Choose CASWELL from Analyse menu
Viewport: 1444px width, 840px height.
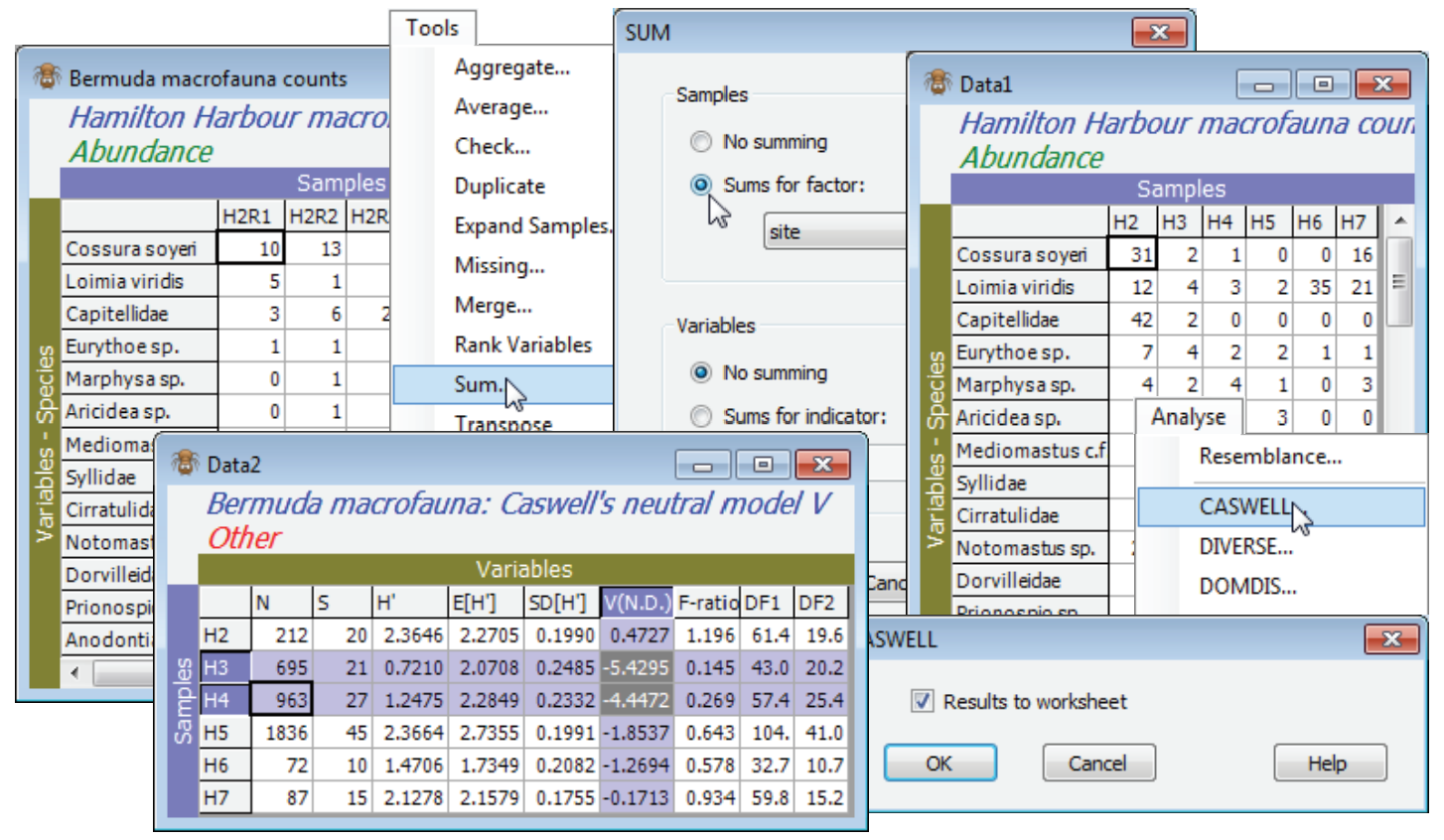click(x=1281, y=507)
